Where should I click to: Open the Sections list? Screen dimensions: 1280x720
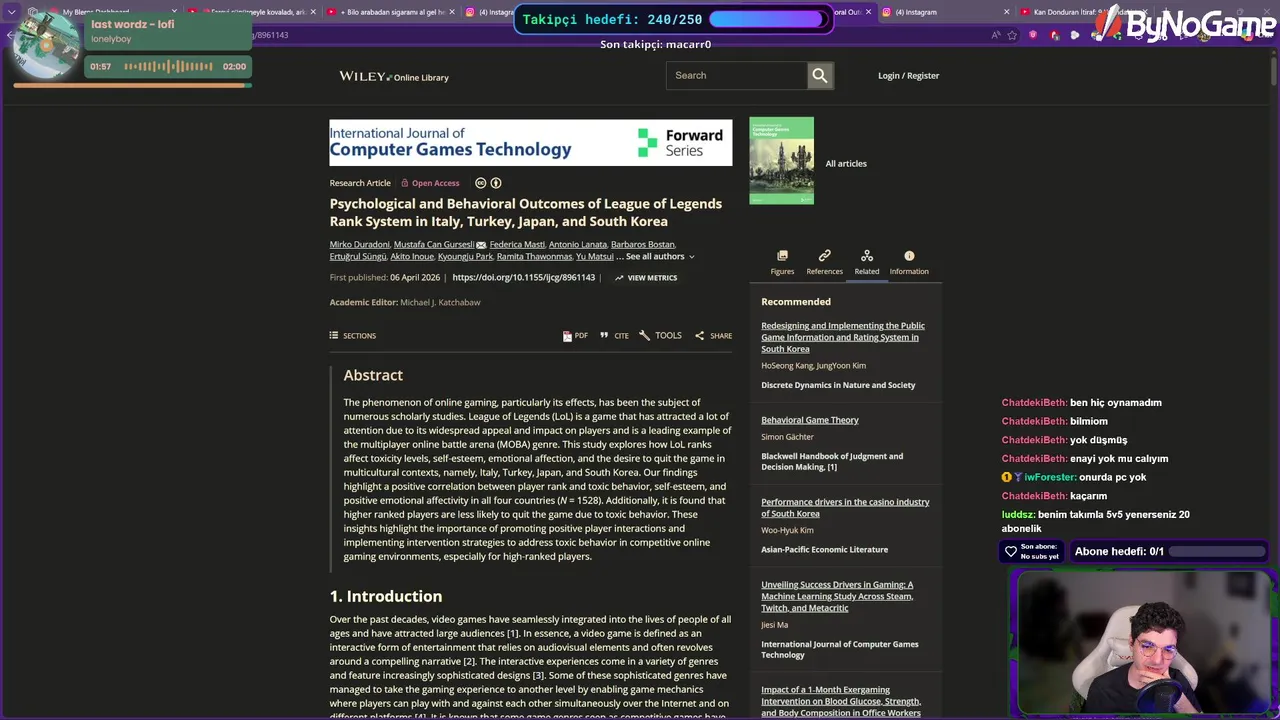point(353,336)
